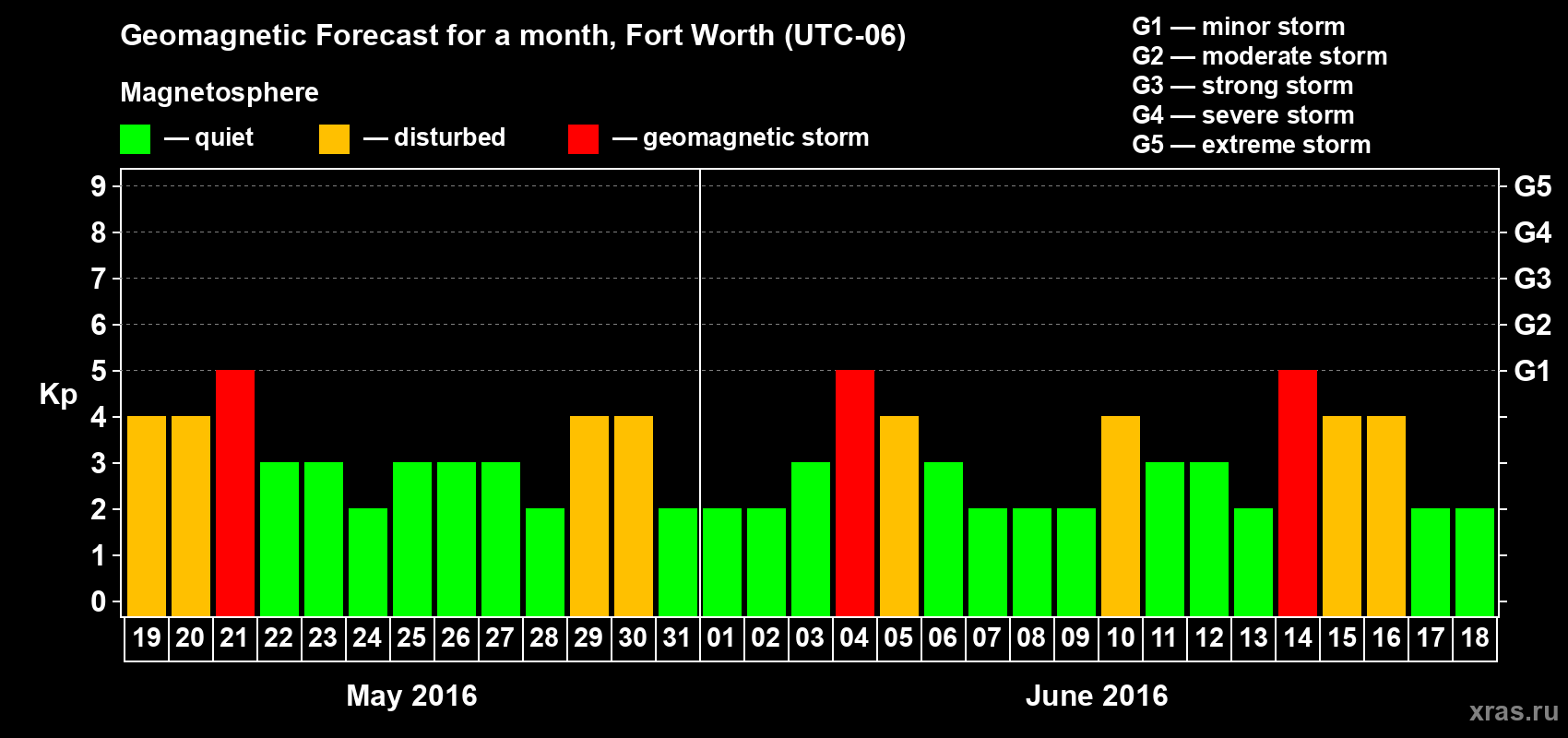Click date label 07 on the axis
The image size is (1568, 738).
[988, 638]
